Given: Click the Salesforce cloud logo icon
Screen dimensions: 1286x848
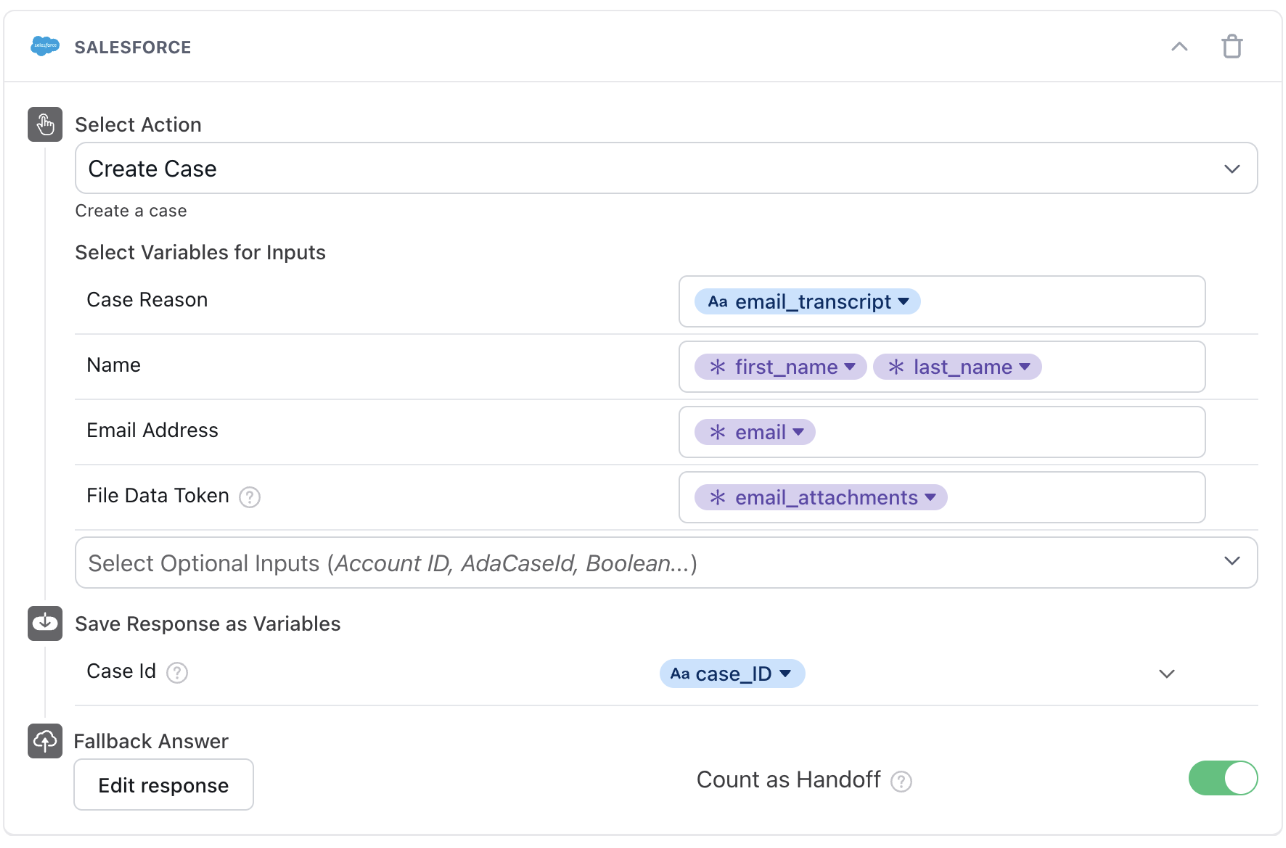Looking at the screenshot, I should 46,47.
